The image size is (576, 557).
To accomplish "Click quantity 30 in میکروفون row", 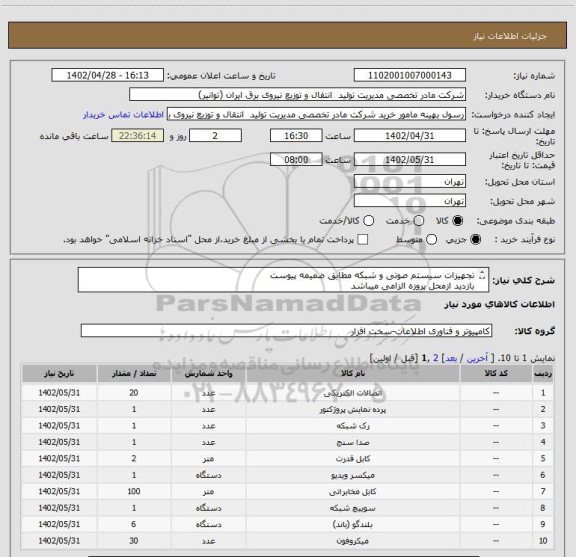I will point(134,540).
